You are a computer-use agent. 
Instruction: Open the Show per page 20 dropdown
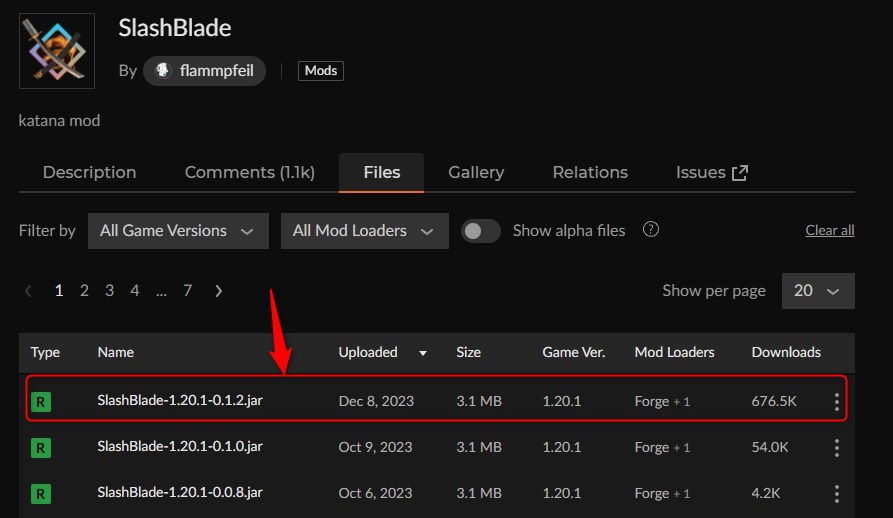[x=818, y=291]
